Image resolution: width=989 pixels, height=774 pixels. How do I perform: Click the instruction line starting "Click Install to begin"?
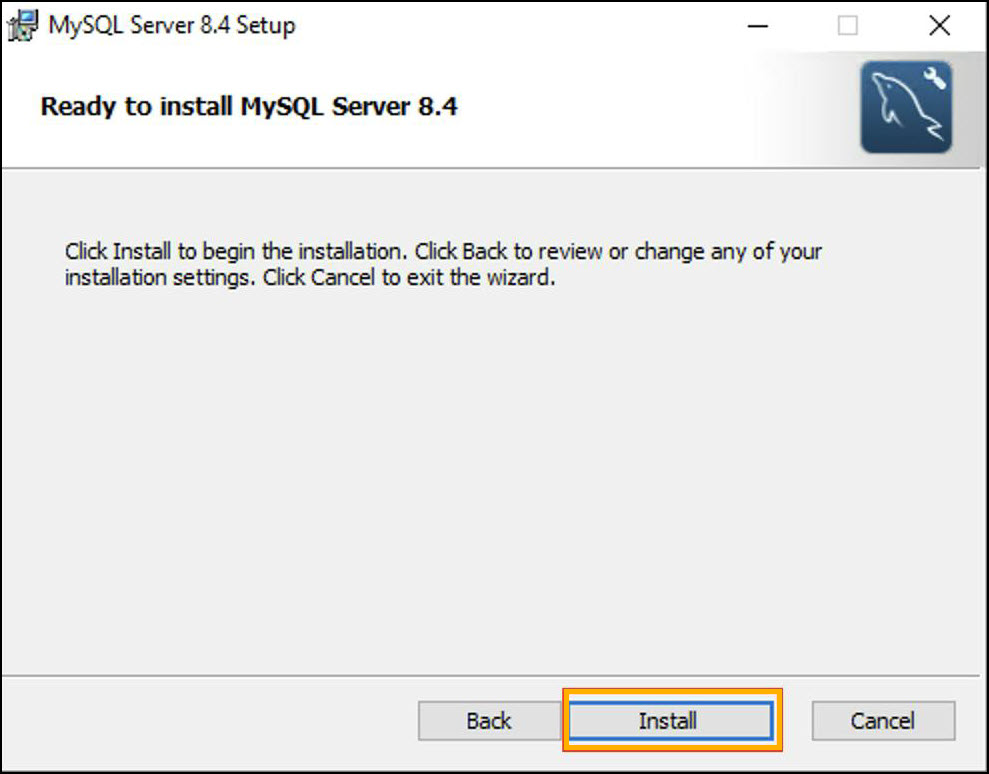pyautogui.click(x=443, y=251)
